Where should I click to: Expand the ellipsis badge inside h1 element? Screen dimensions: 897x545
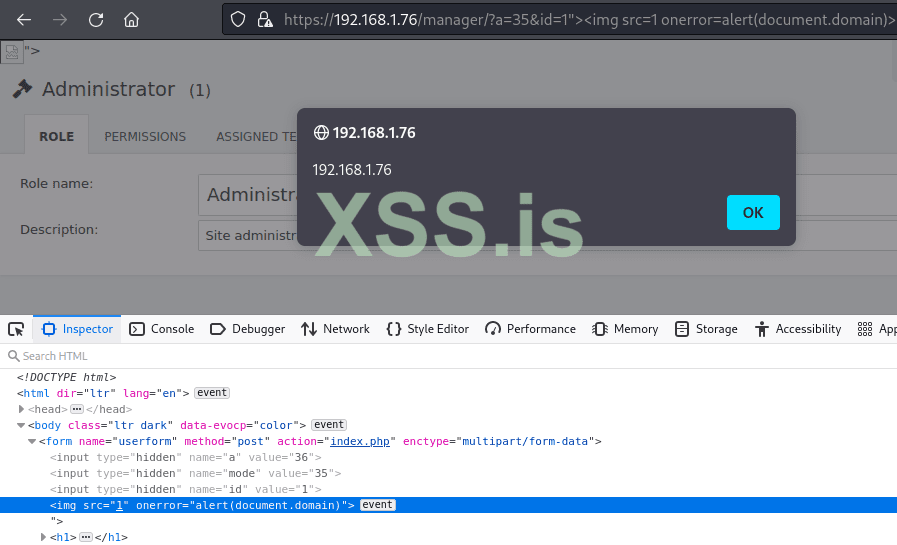coord(86,537)
